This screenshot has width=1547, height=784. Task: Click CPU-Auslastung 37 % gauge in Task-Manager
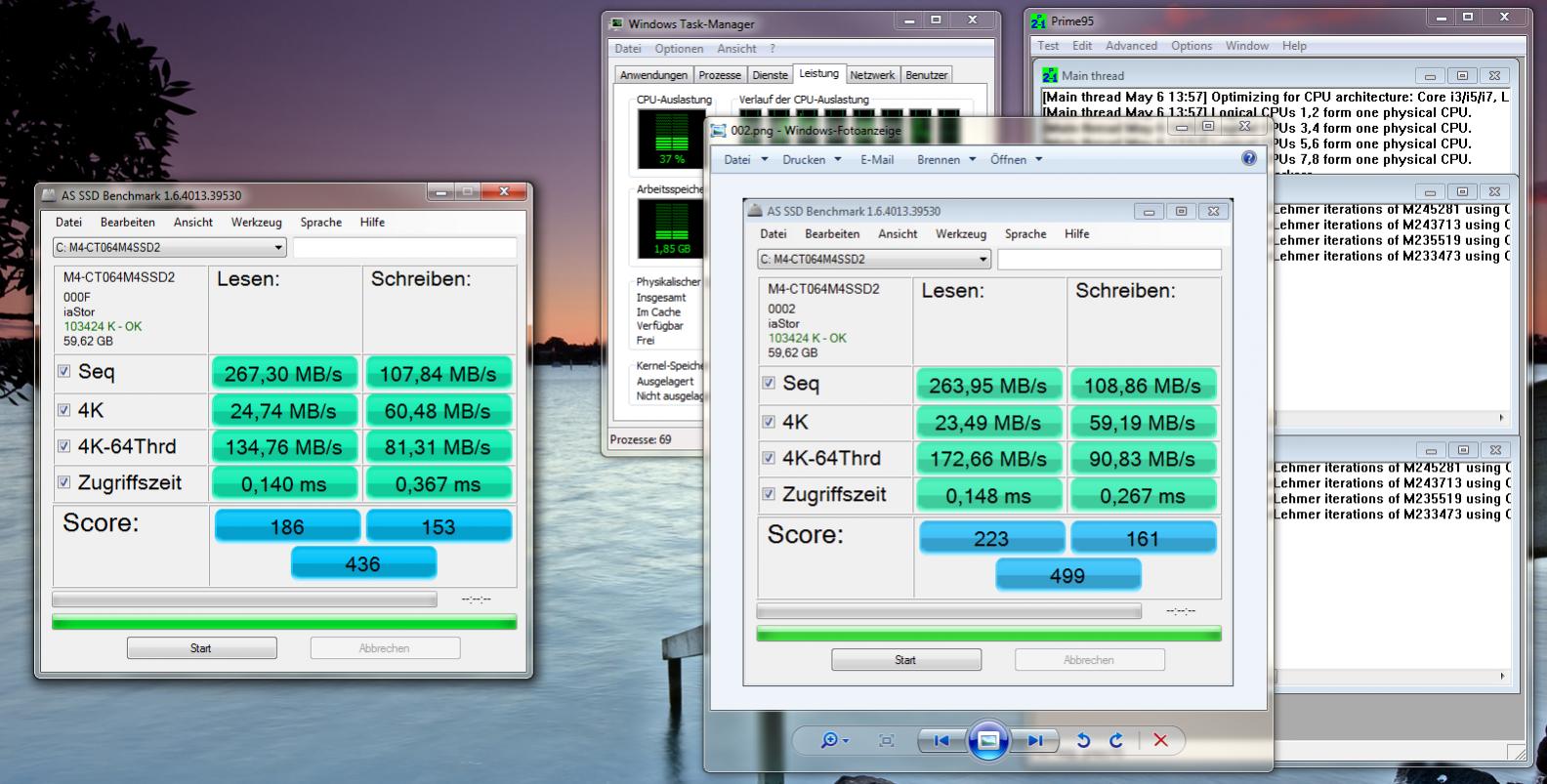[671, 138]
